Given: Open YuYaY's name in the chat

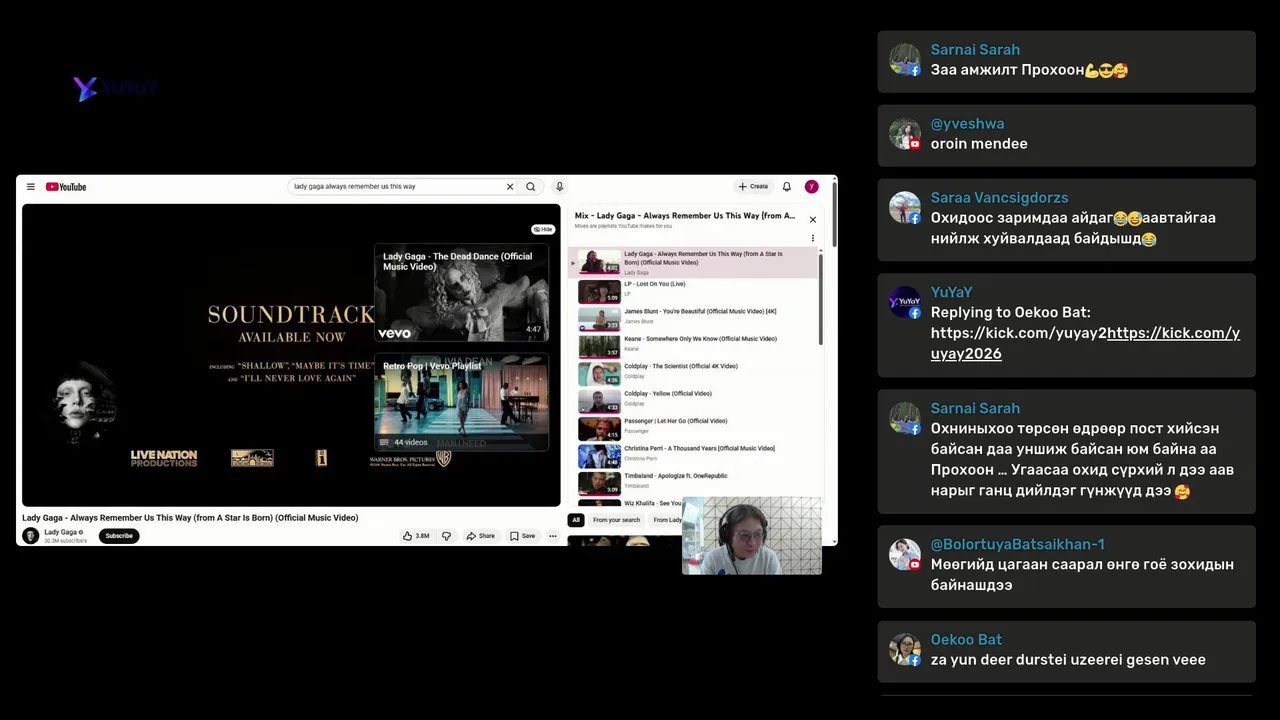Looking at the screenshot, I should 951,292.
